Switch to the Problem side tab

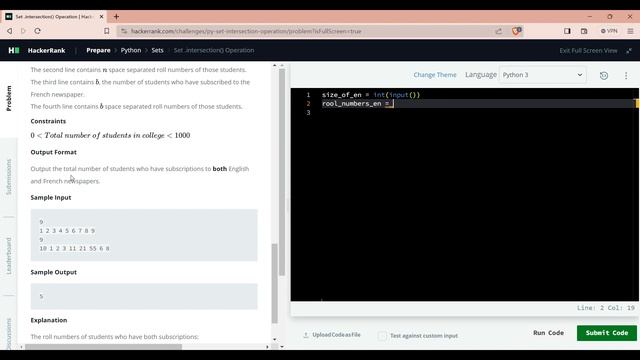pyautogui.click(x=9, y=98)
